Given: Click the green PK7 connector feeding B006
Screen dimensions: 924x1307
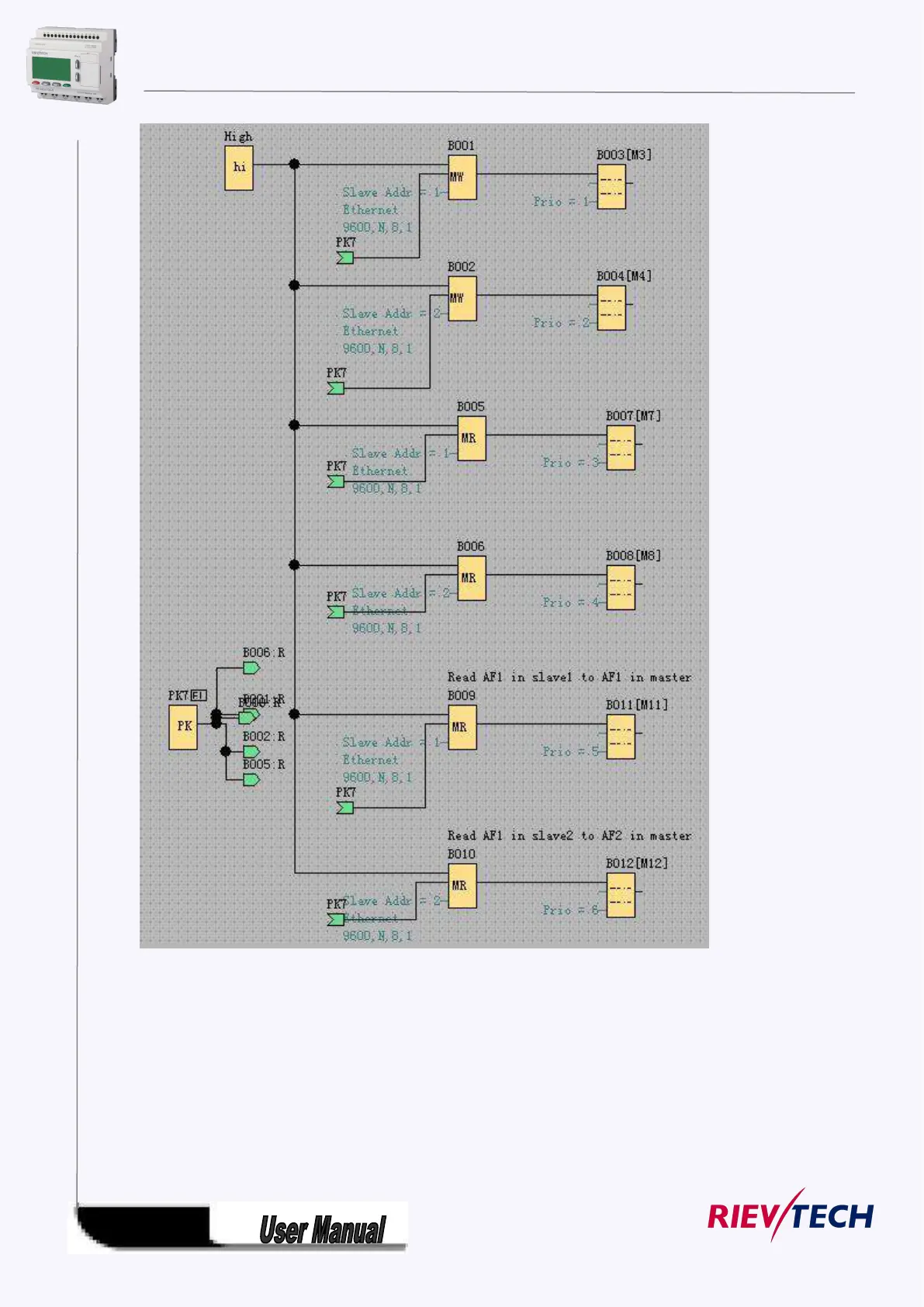Looking at the screenshot, I should pos(336,612).
